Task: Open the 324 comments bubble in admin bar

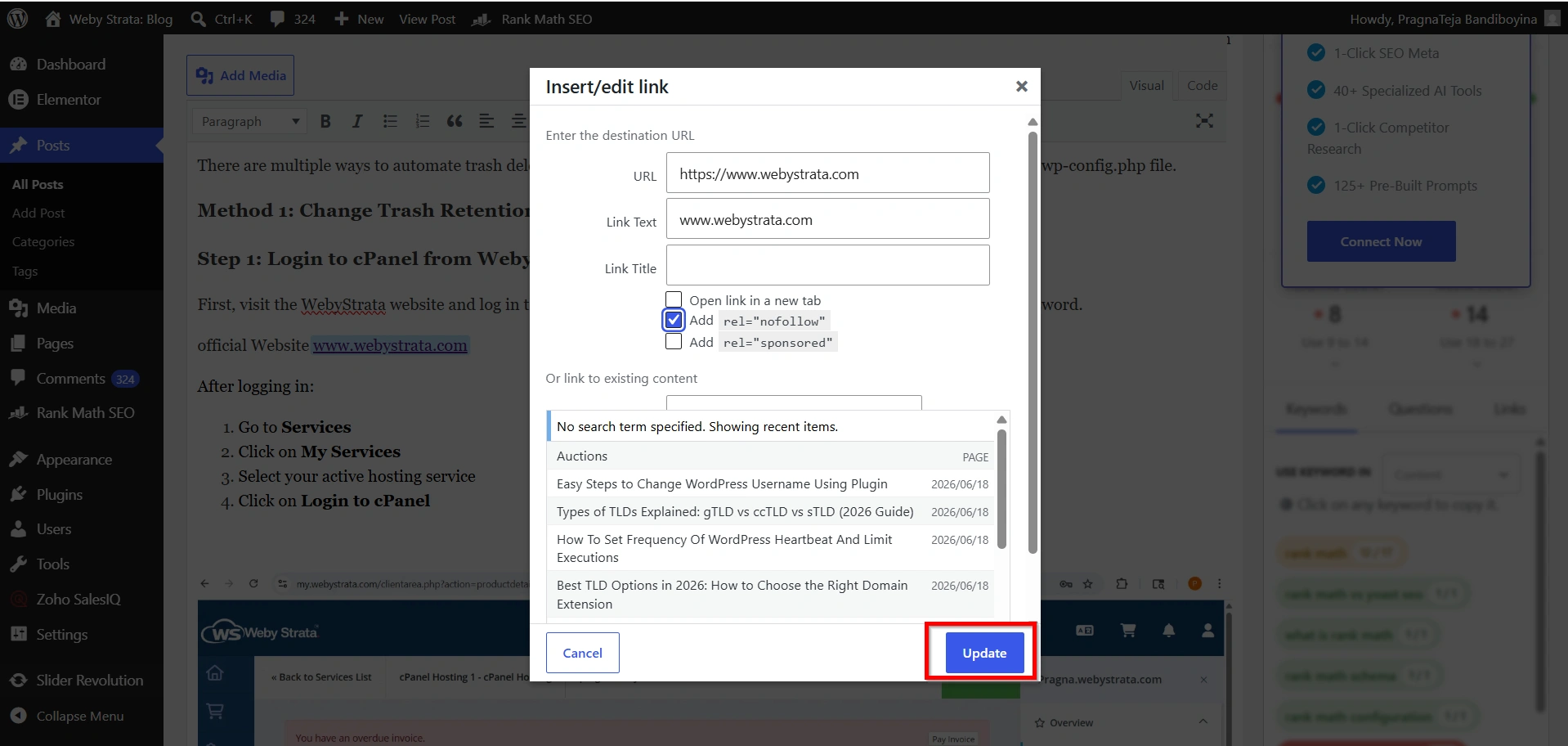Action: tap(293, 19)
